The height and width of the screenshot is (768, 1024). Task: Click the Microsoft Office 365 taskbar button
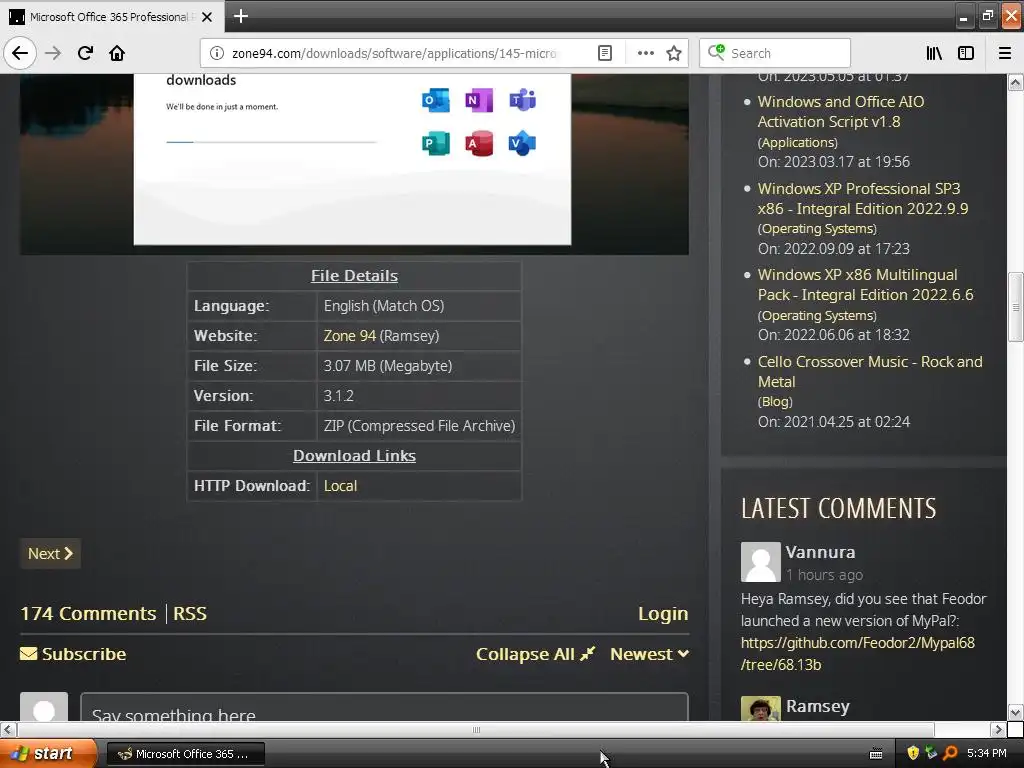pyautogui.click(x=186, y=754)
